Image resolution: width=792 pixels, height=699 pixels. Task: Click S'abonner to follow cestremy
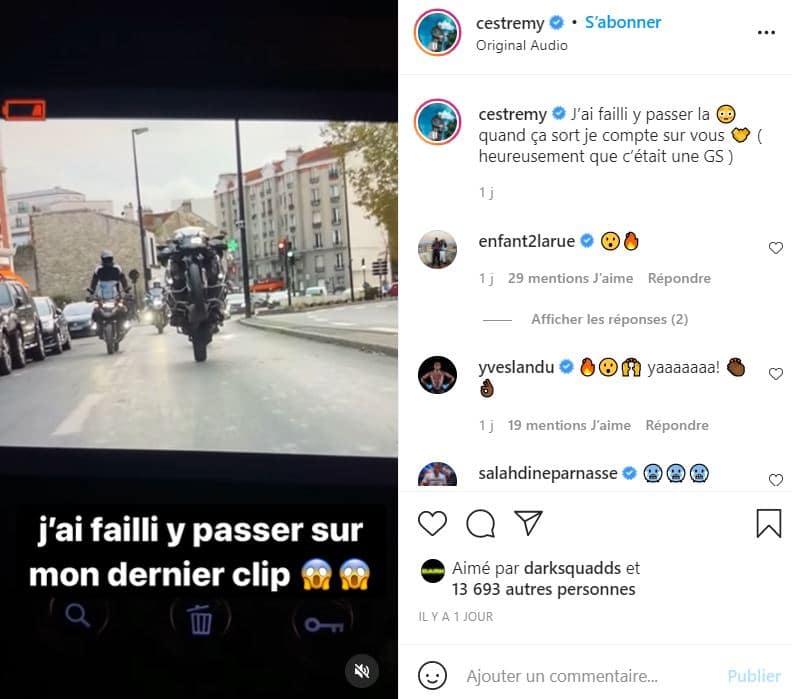623,22
